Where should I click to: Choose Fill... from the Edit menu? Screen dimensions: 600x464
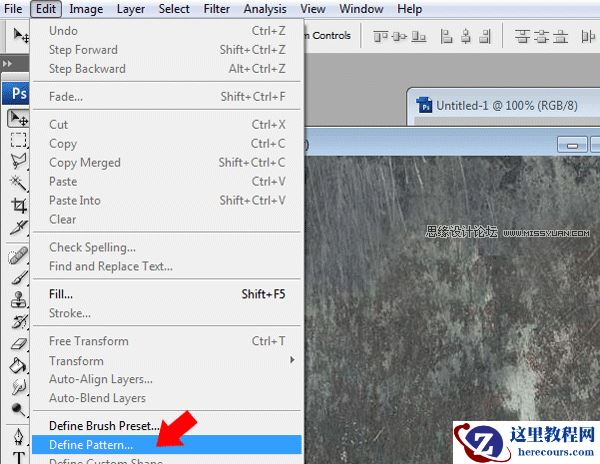(x=167, y=294)
